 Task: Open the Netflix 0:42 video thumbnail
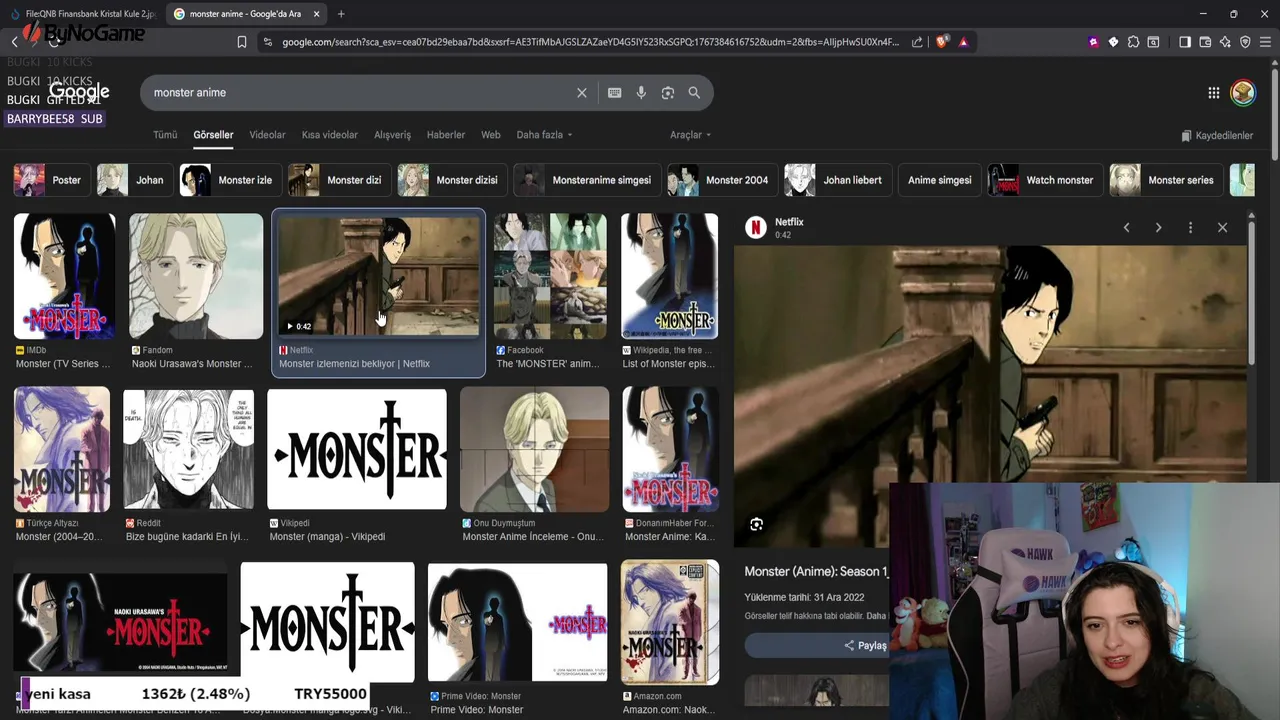click(x=378, y=276)
